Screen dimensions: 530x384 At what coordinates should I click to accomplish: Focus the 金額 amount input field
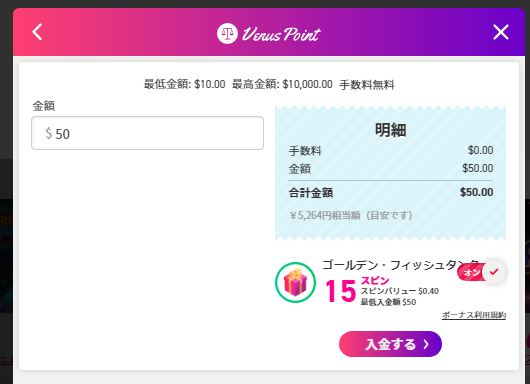click(x=147, y=133)
